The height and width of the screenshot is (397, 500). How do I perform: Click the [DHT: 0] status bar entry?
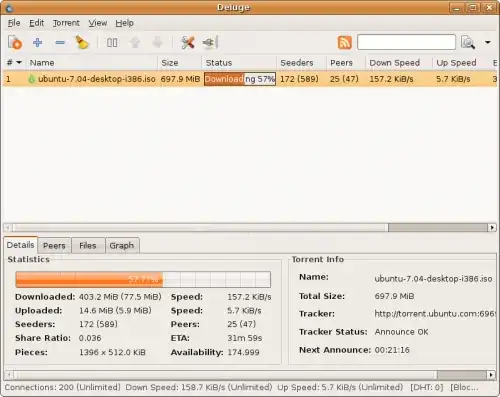(427, 387)
